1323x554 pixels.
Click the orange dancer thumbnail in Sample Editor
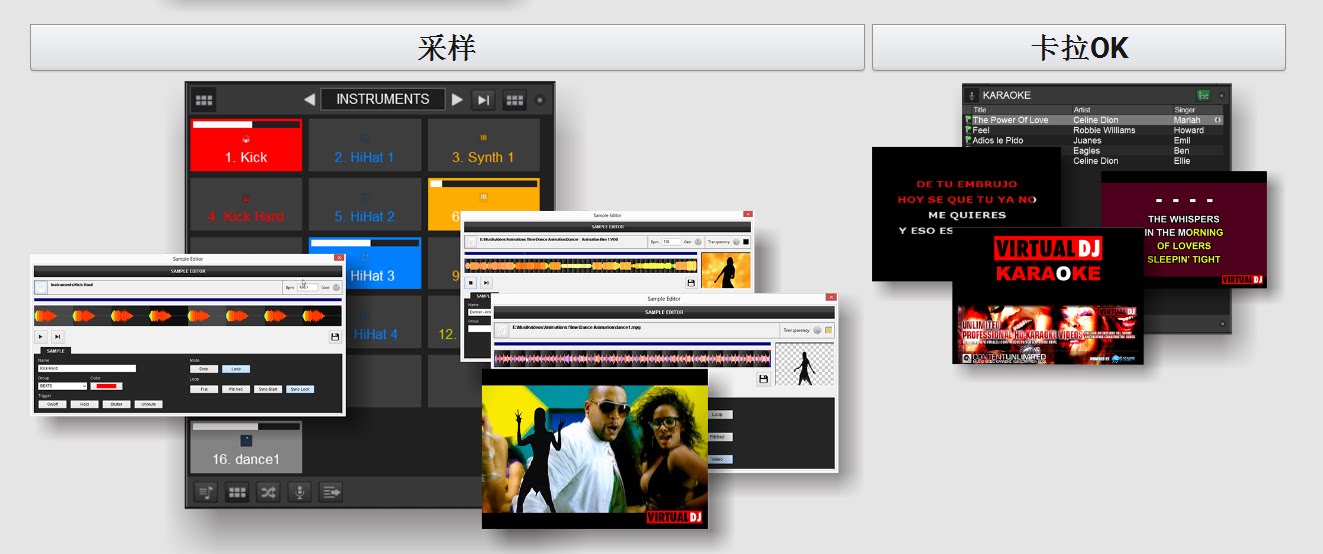pos(726,271)
